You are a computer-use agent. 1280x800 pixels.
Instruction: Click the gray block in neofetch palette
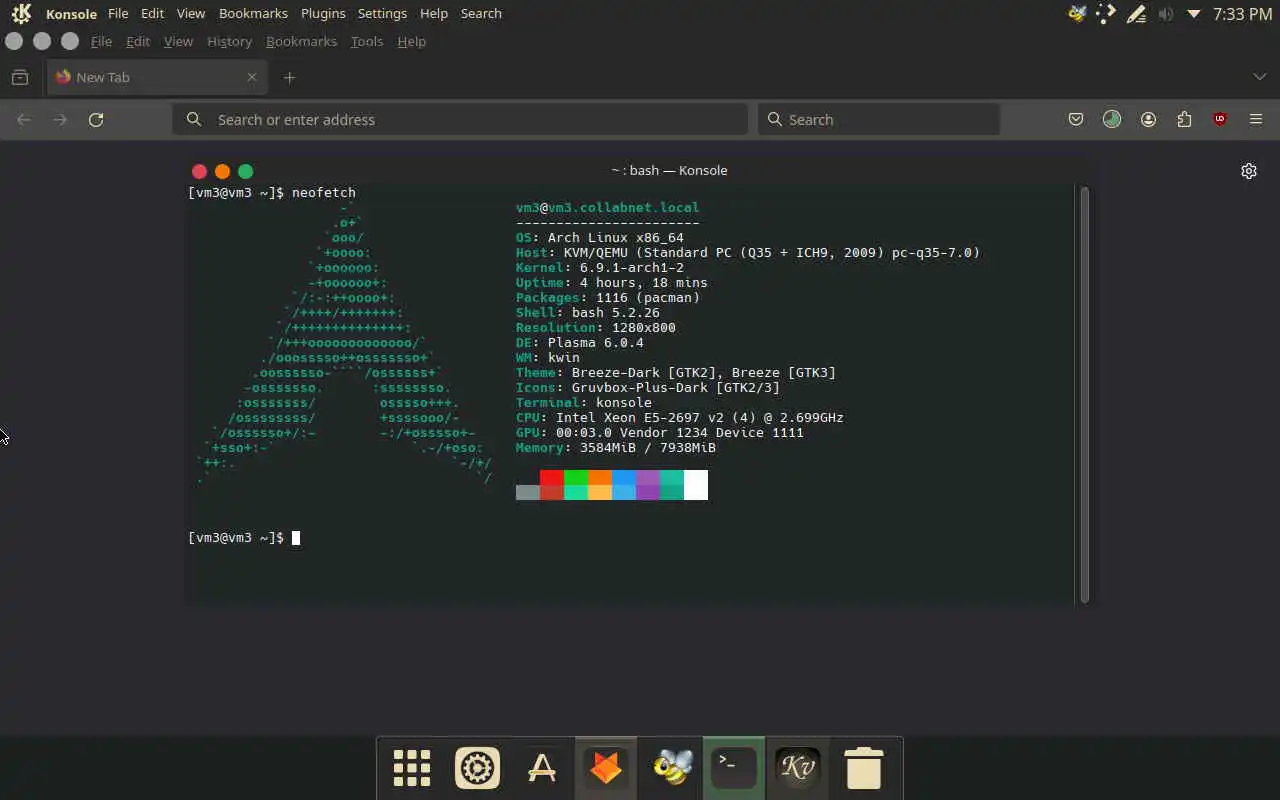[x=528, y=492]
